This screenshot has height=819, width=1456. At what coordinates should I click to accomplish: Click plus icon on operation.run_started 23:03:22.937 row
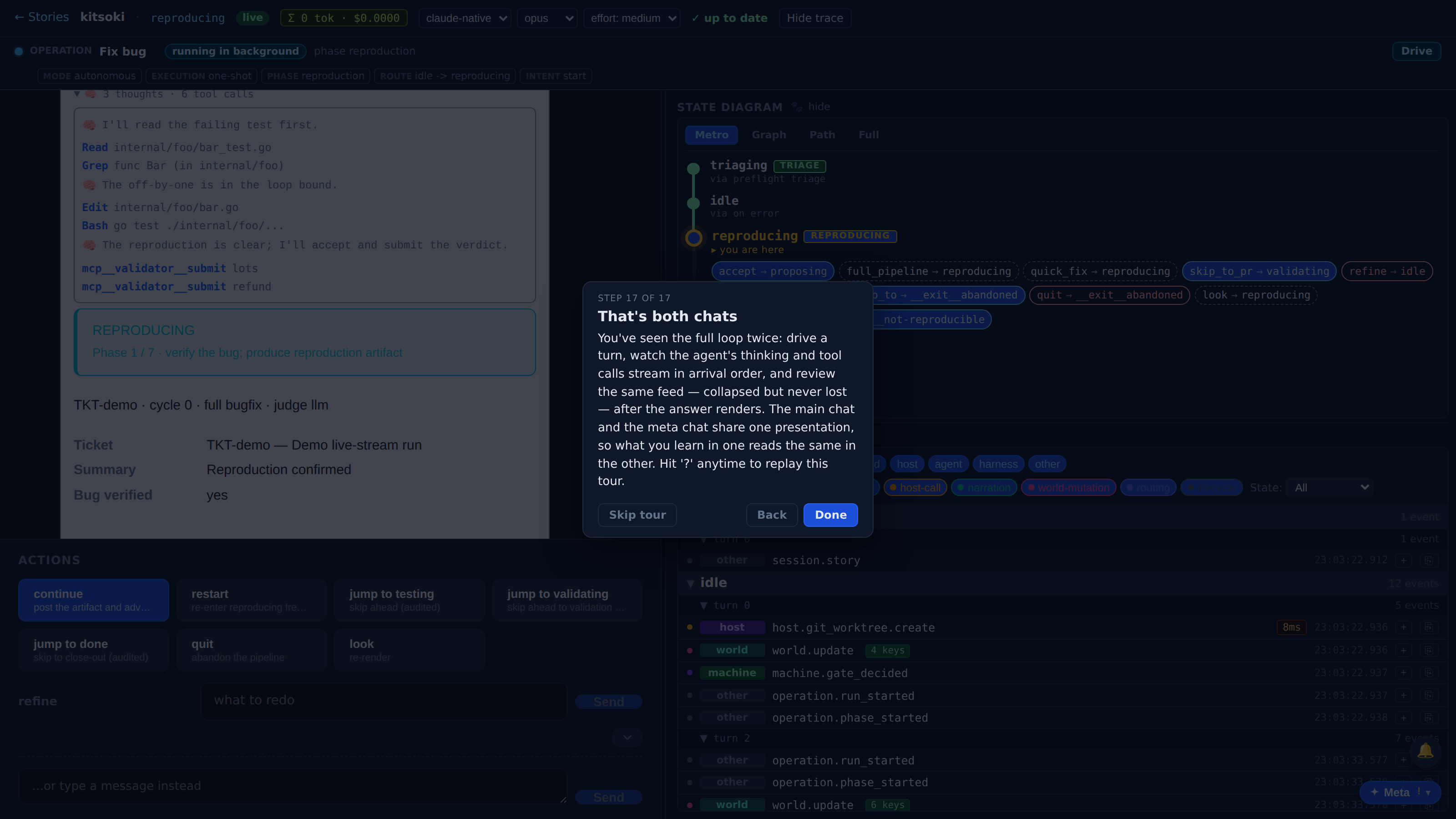tap(1403, 695)
